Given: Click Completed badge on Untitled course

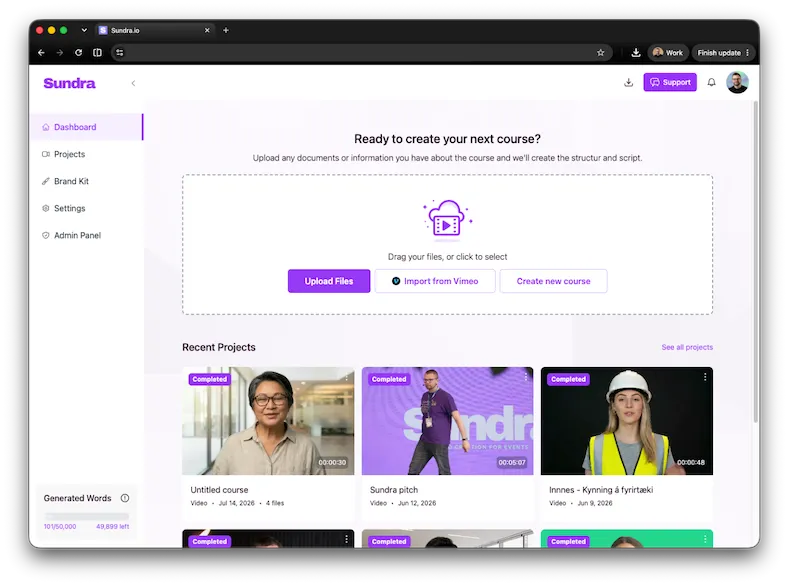Looking at the screenshot, I should pyautogui.click(x=210, y=379).
